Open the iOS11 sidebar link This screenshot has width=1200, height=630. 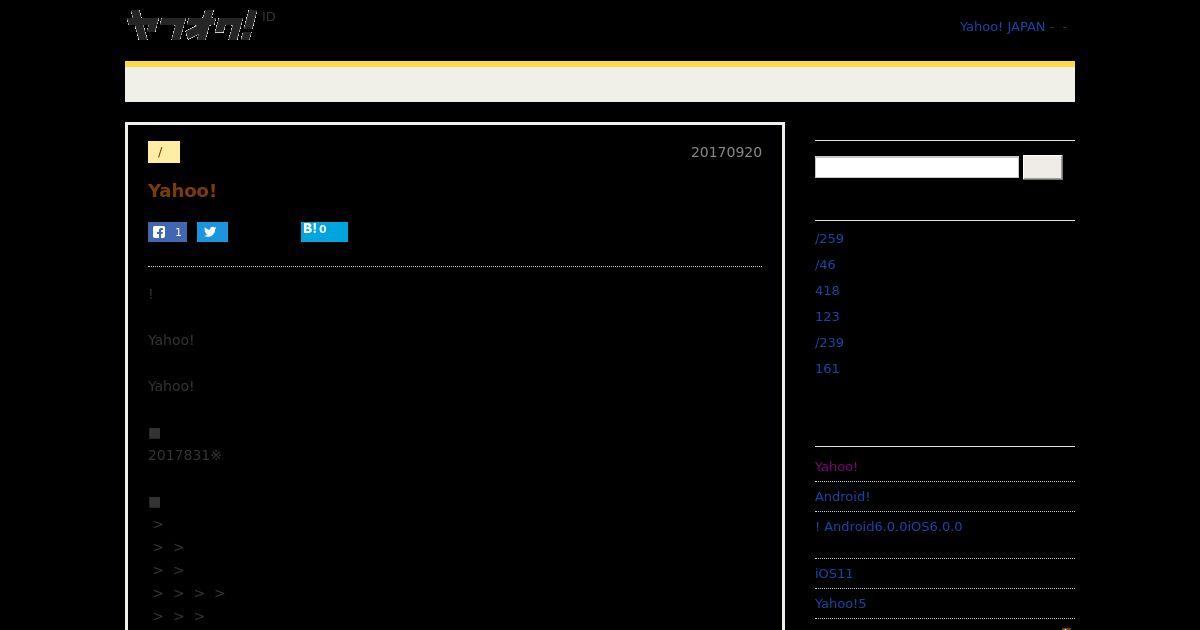834,574
